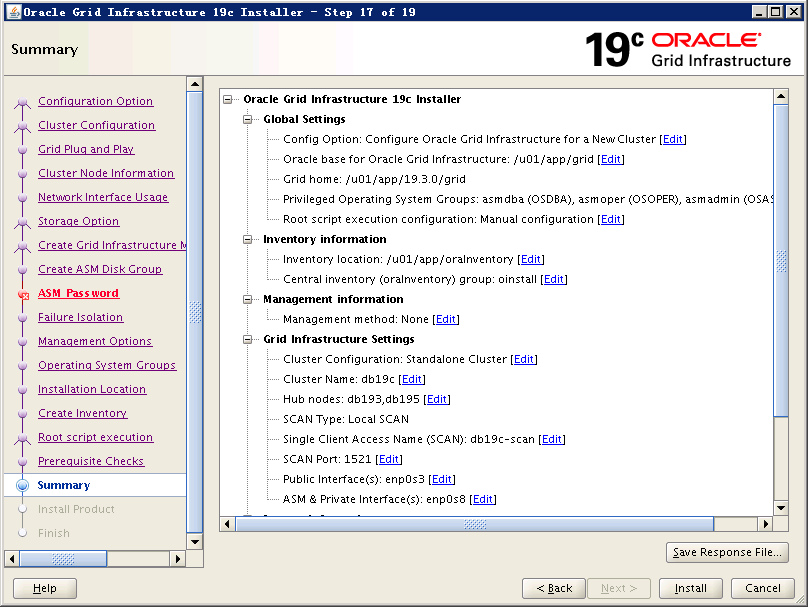
Task: Edit the Cluster Name db19c
Action: pos(412,379)
